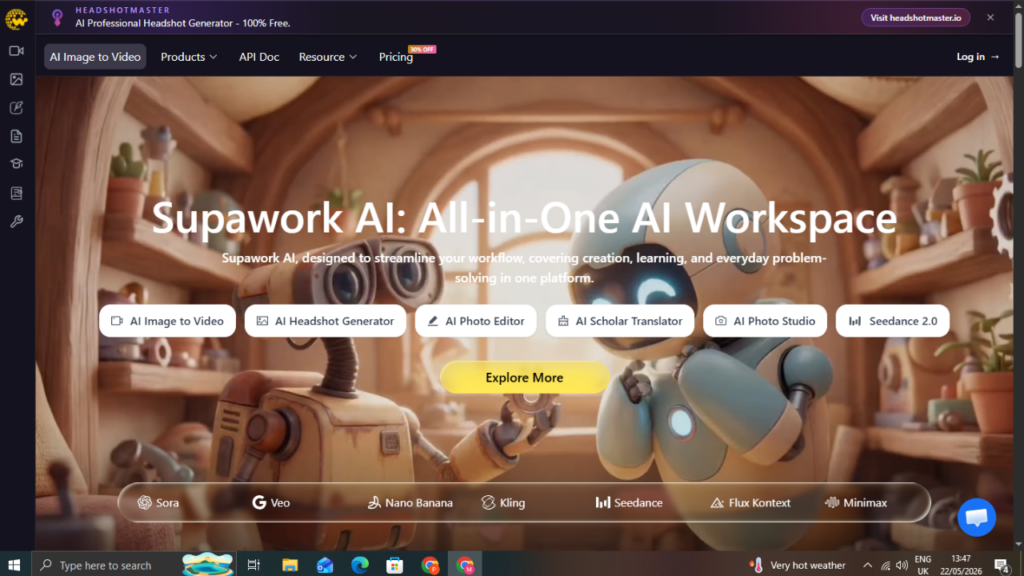Open Task View on the taskbar
The height and width of the screenshot is (576, 1024).
click(x=254, y=565)
